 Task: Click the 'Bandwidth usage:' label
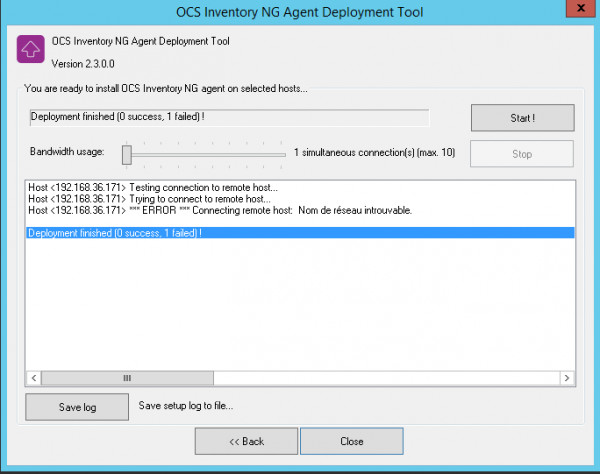coord(67,151)
